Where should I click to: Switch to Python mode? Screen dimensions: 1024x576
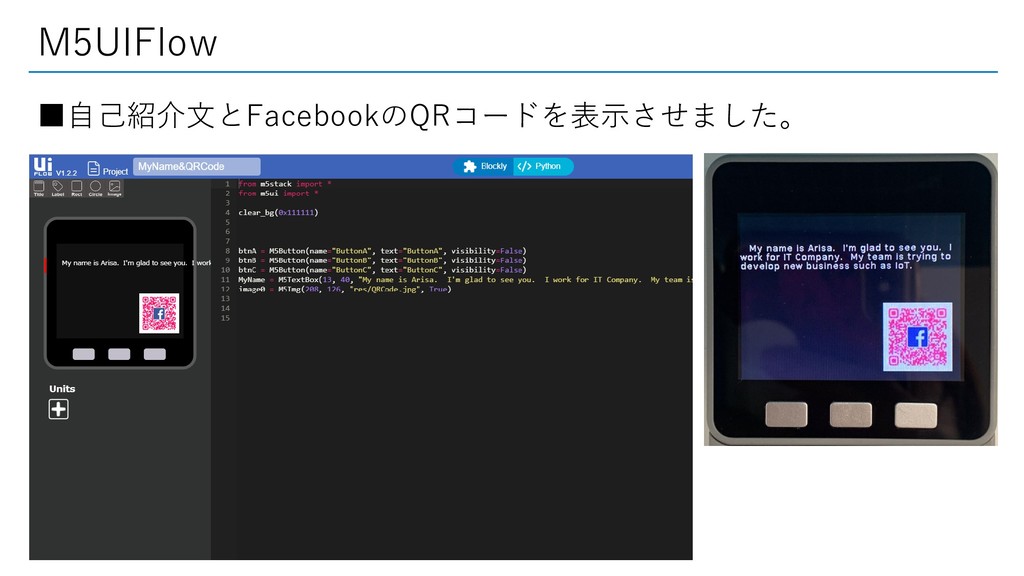tap(541, 167)
